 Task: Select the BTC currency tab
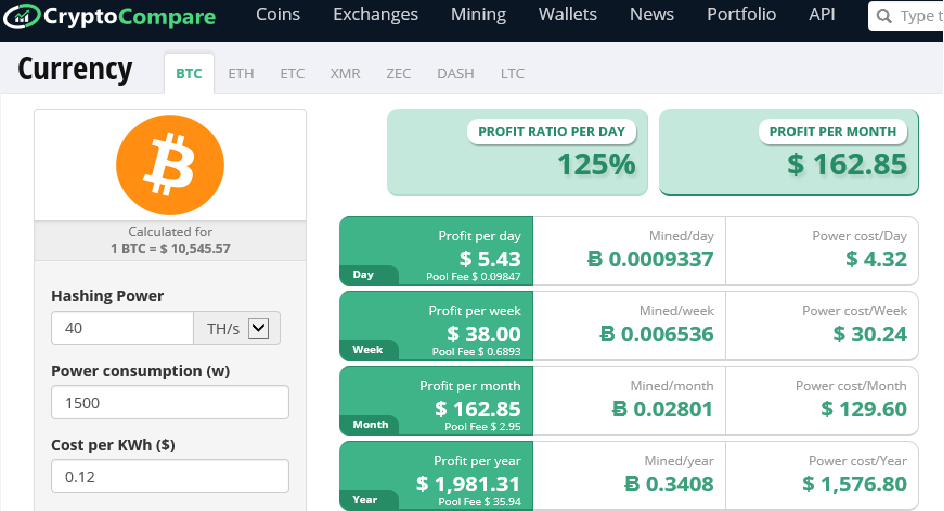(189, 73)
